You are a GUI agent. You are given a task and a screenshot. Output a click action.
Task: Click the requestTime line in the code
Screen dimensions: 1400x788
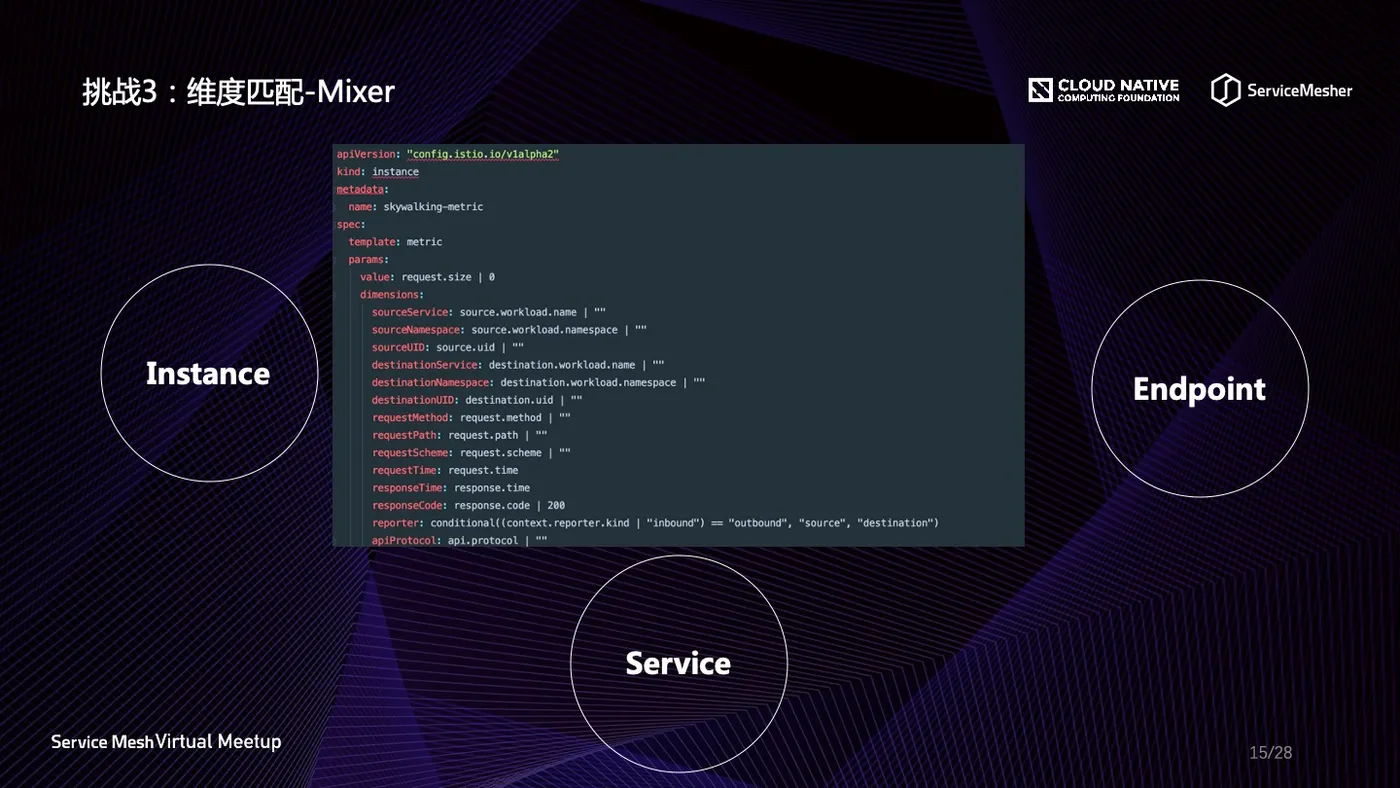click(445, 470)
